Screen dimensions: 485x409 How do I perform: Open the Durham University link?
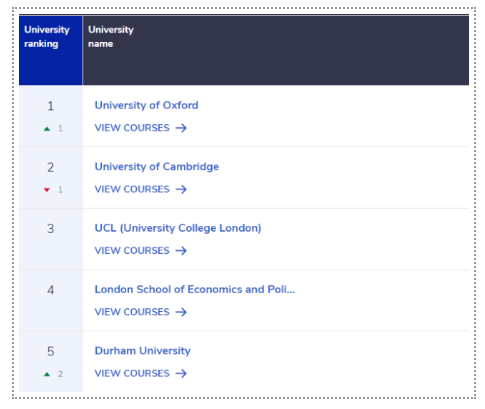pyautogui.click(x=142, y=351)
